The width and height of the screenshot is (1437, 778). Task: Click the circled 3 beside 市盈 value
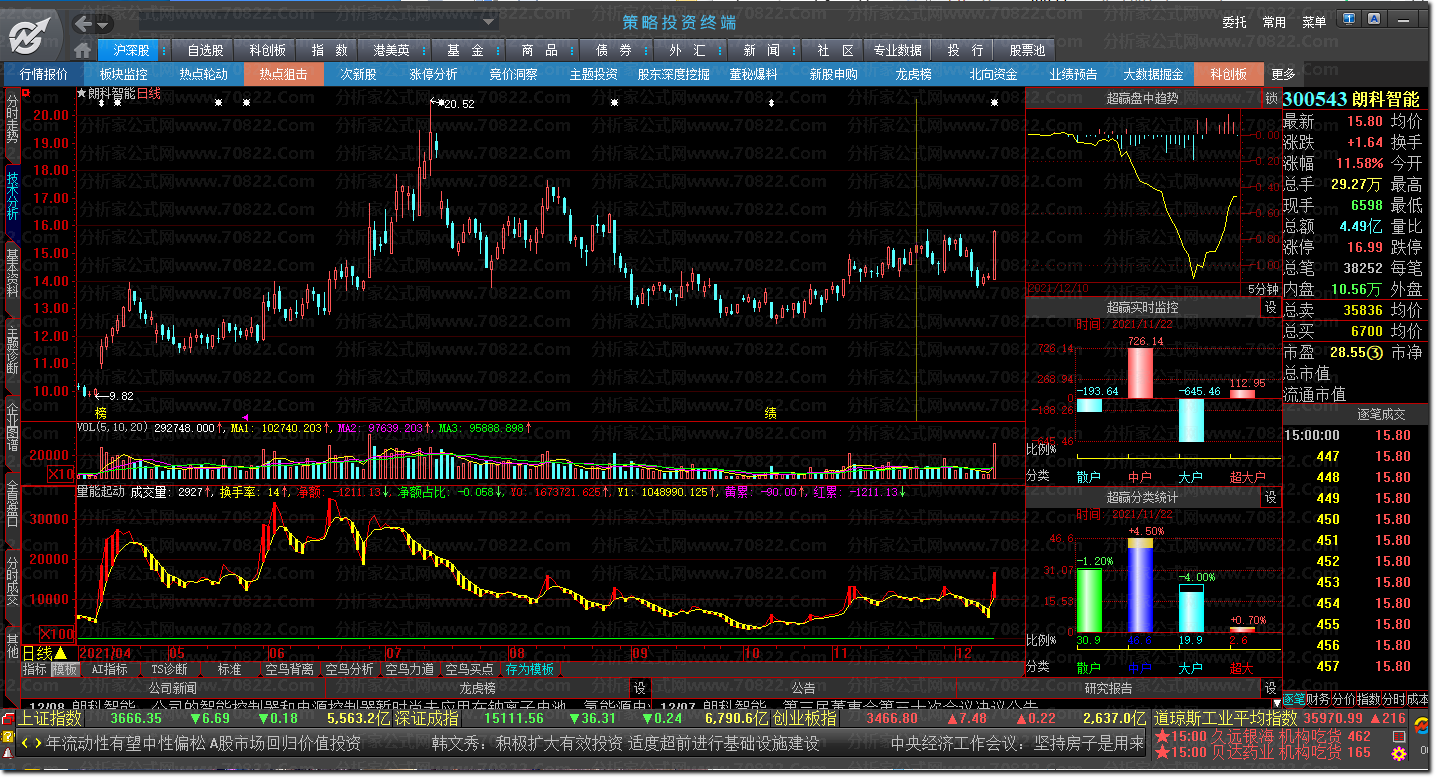1376,352
